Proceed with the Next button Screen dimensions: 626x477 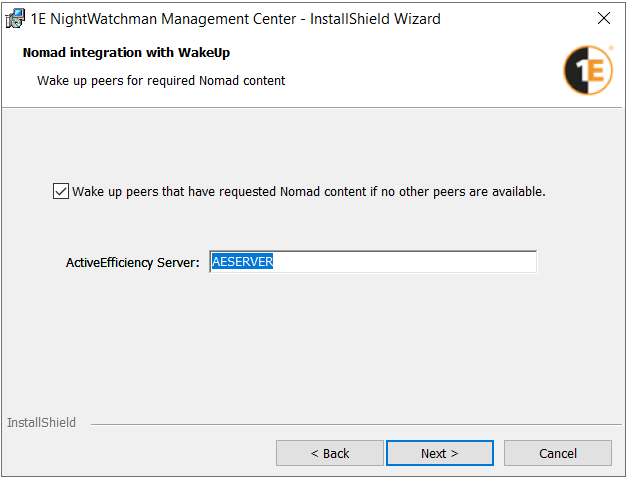439,453
